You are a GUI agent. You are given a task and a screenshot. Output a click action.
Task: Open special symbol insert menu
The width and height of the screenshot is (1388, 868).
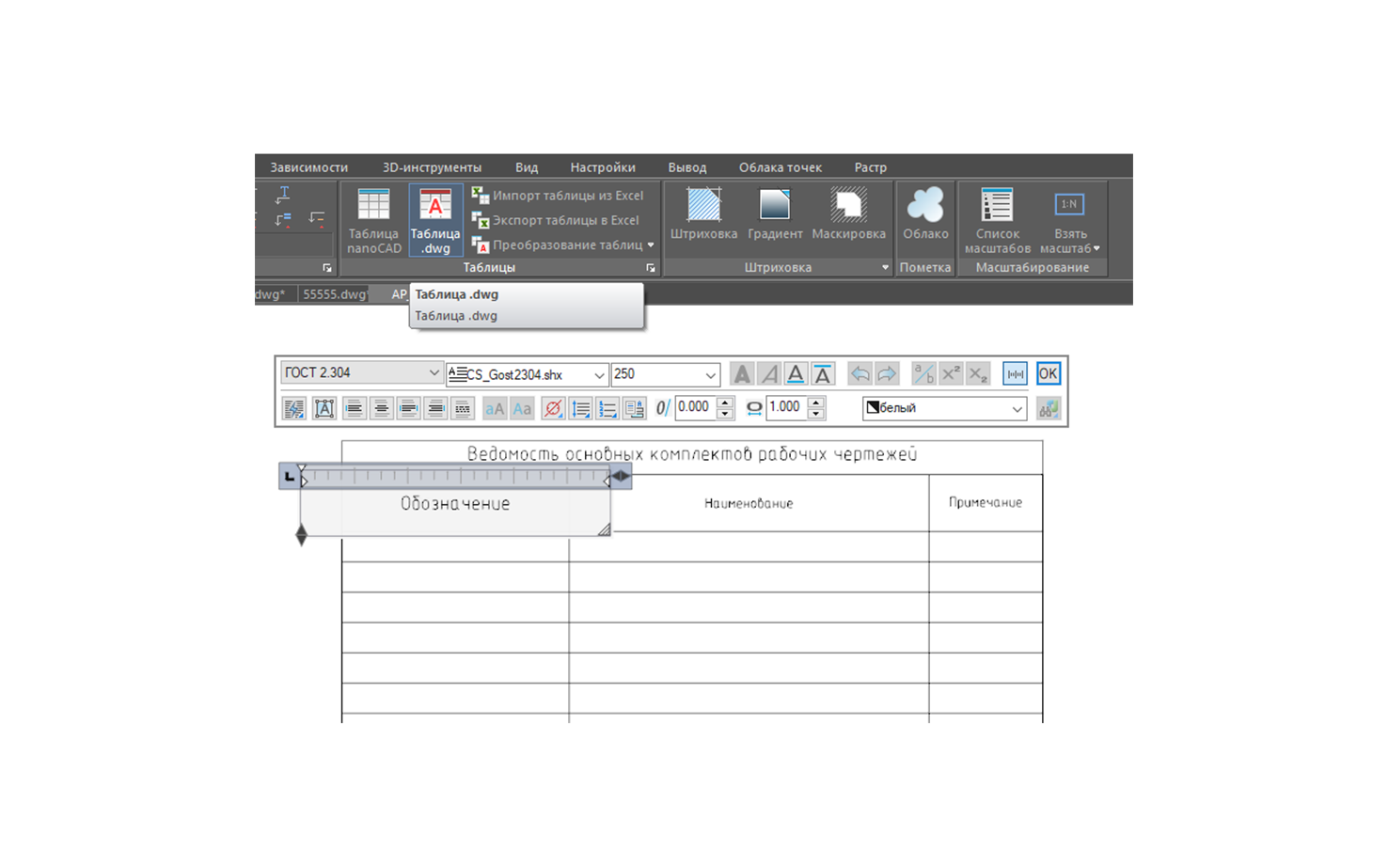553,408
